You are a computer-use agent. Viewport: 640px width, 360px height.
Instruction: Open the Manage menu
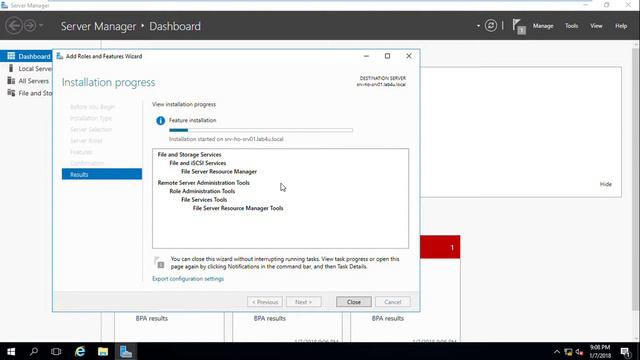[x=543, y=26]
